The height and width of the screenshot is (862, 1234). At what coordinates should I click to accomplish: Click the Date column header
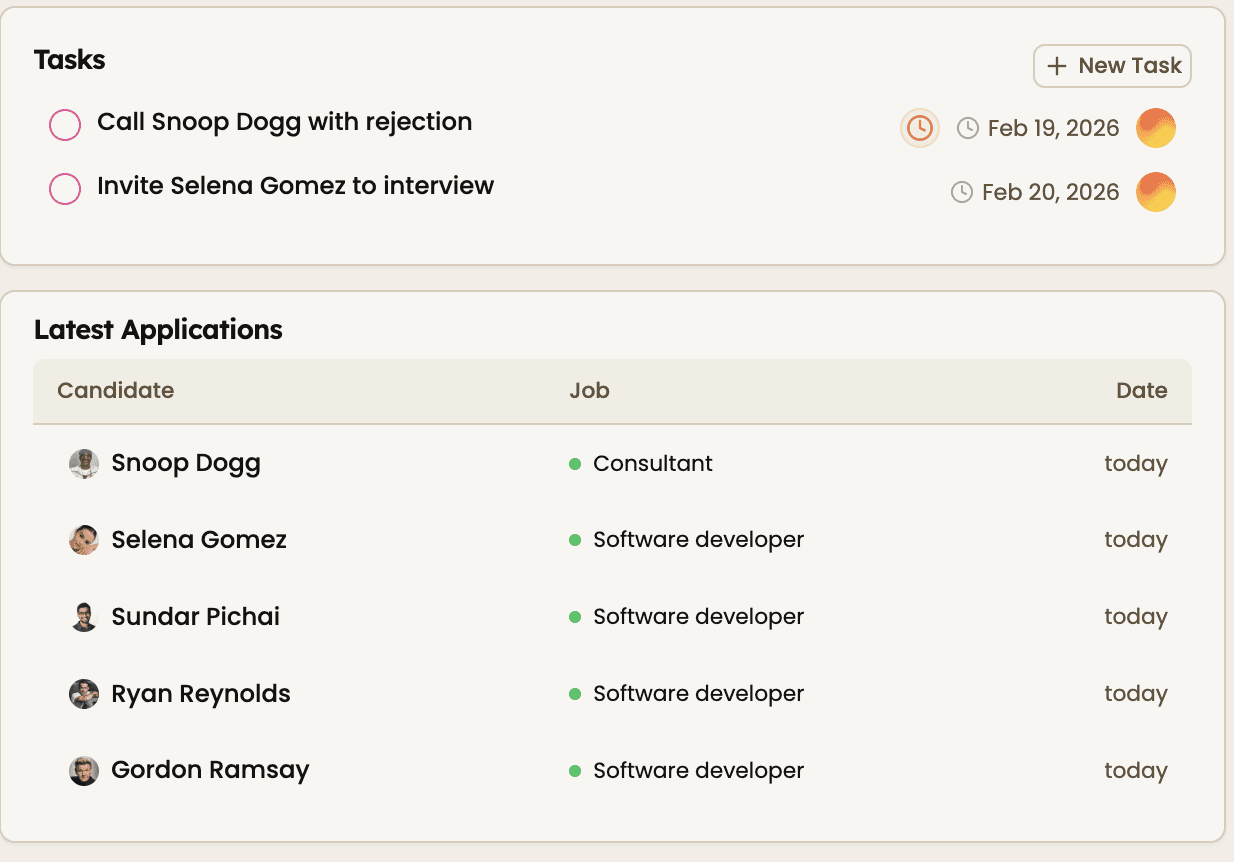pos(1141,391)
